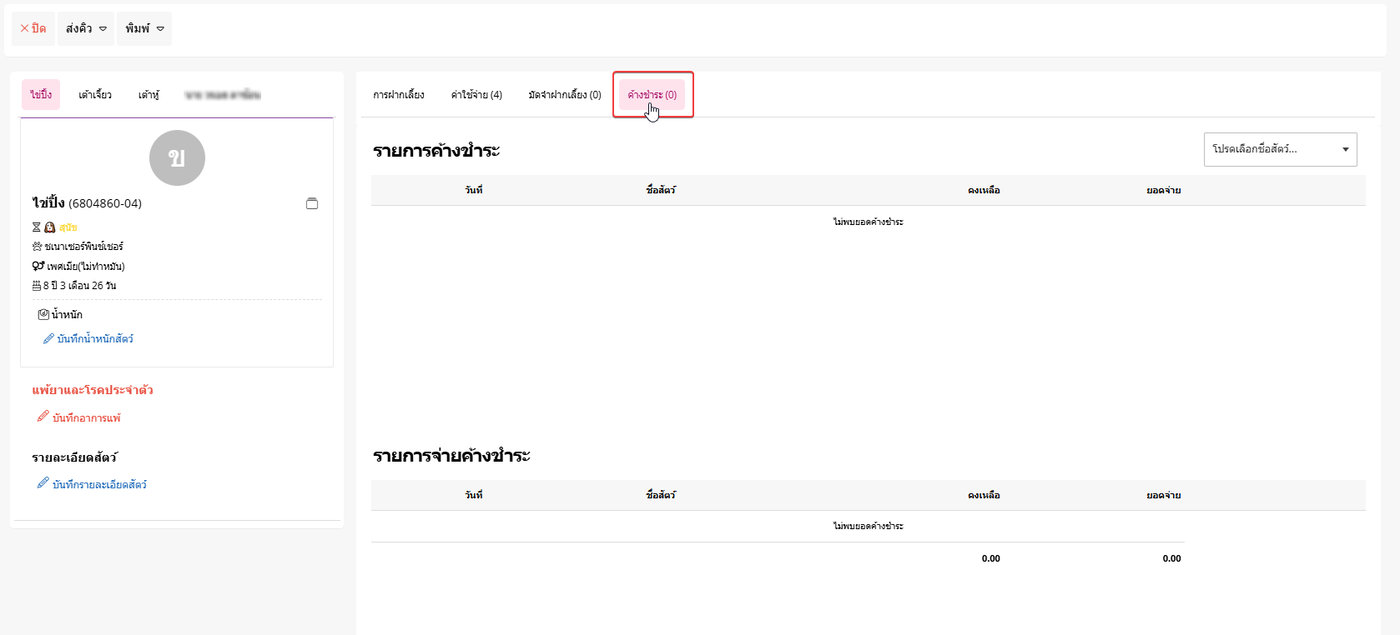The height and width of the screenshot is (635, 1400).
Task: Click ชื่อสัตว์ column header in lower table
Action: 661,495
